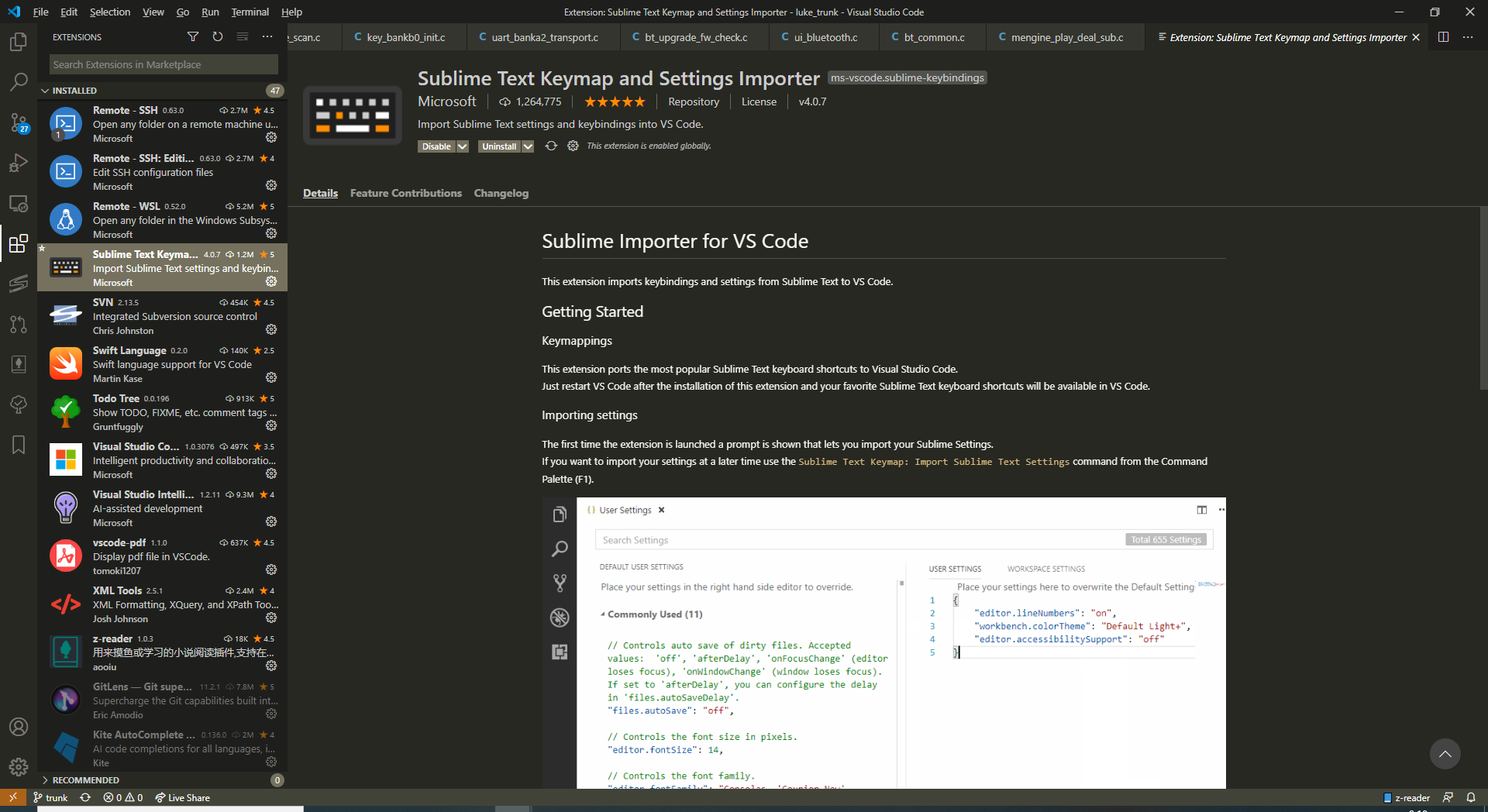The width and height of the screenshot is (1488, 812).
Task: Refresh the extensions list
Action: pyautogui.click(x=218, y=36)
